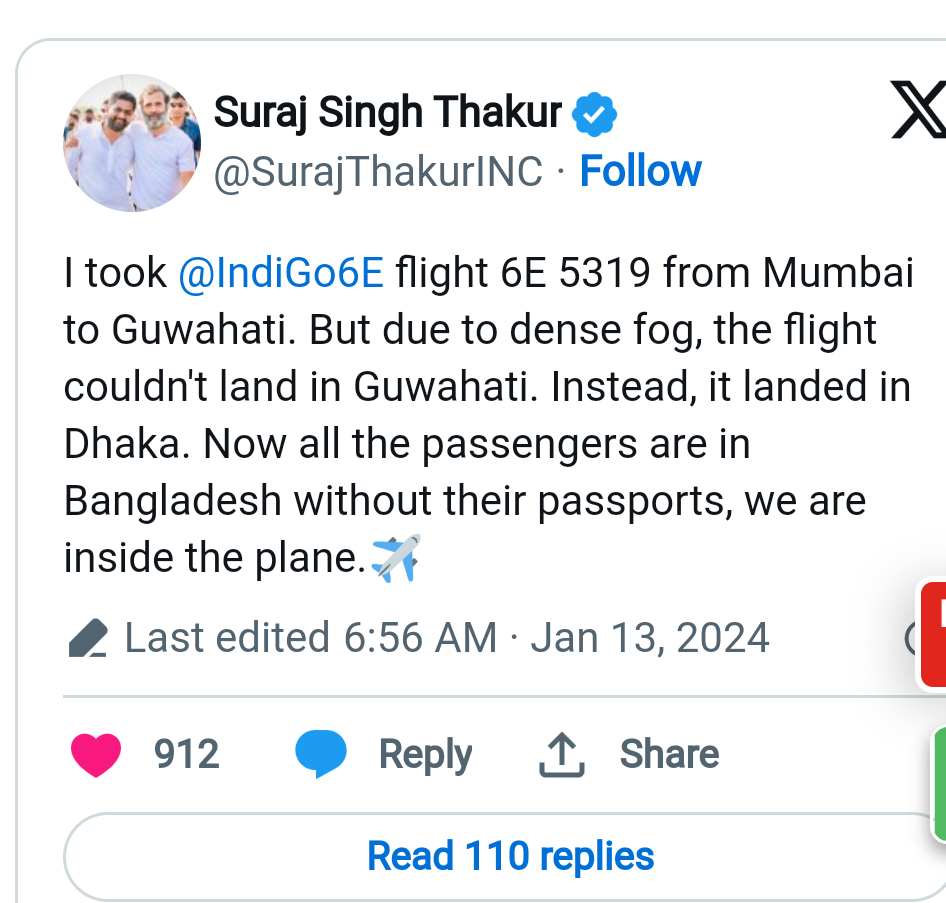Click the author name Suraj Singh Thakur
This screenshot has width=946, height=903.
pyautogui.click(x=387, y=114)
